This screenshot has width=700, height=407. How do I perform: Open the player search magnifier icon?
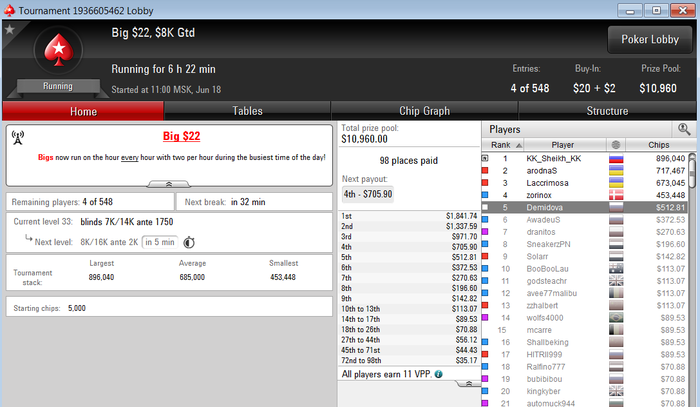click(684, 129)
